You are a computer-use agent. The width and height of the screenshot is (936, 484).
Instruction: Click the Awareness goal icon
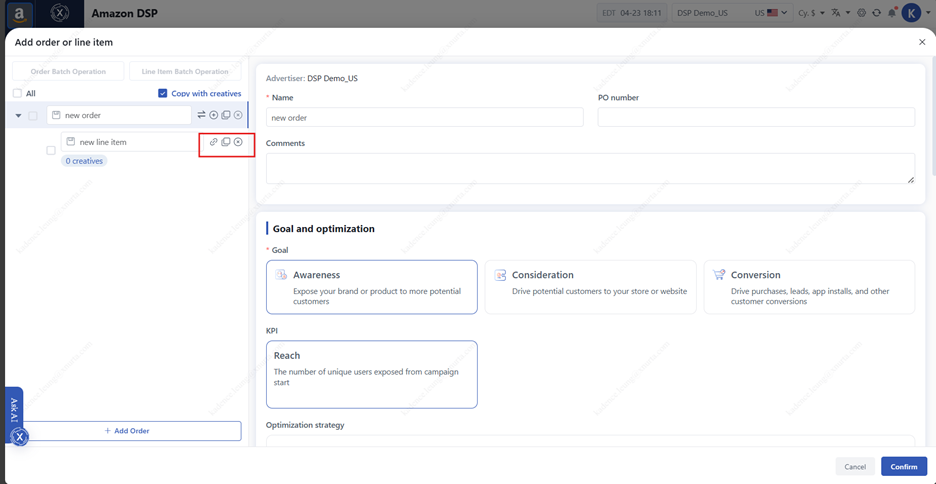(x=281, y=275)
